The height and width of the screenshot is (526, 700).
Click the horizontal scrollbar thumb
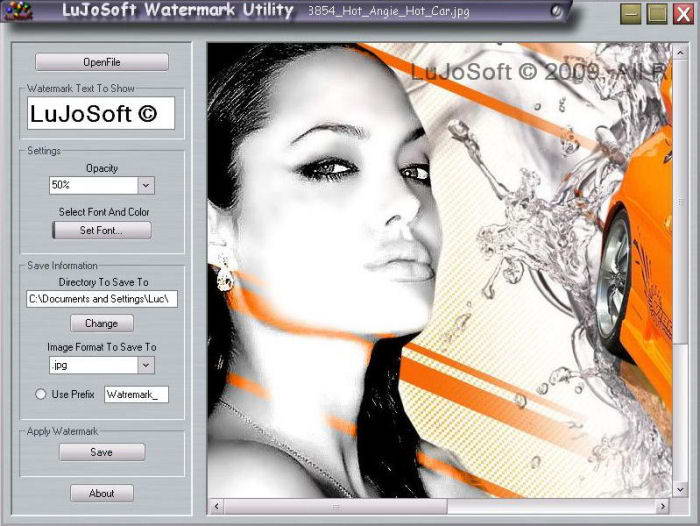[x=335, y=506]
